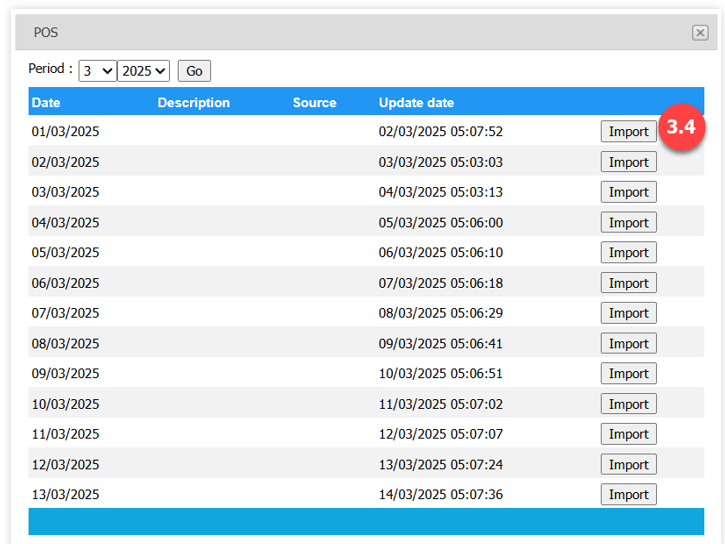Click the red 3.4 step marker
The height and width of the screenshot is (544, 725).
point(681,128)
